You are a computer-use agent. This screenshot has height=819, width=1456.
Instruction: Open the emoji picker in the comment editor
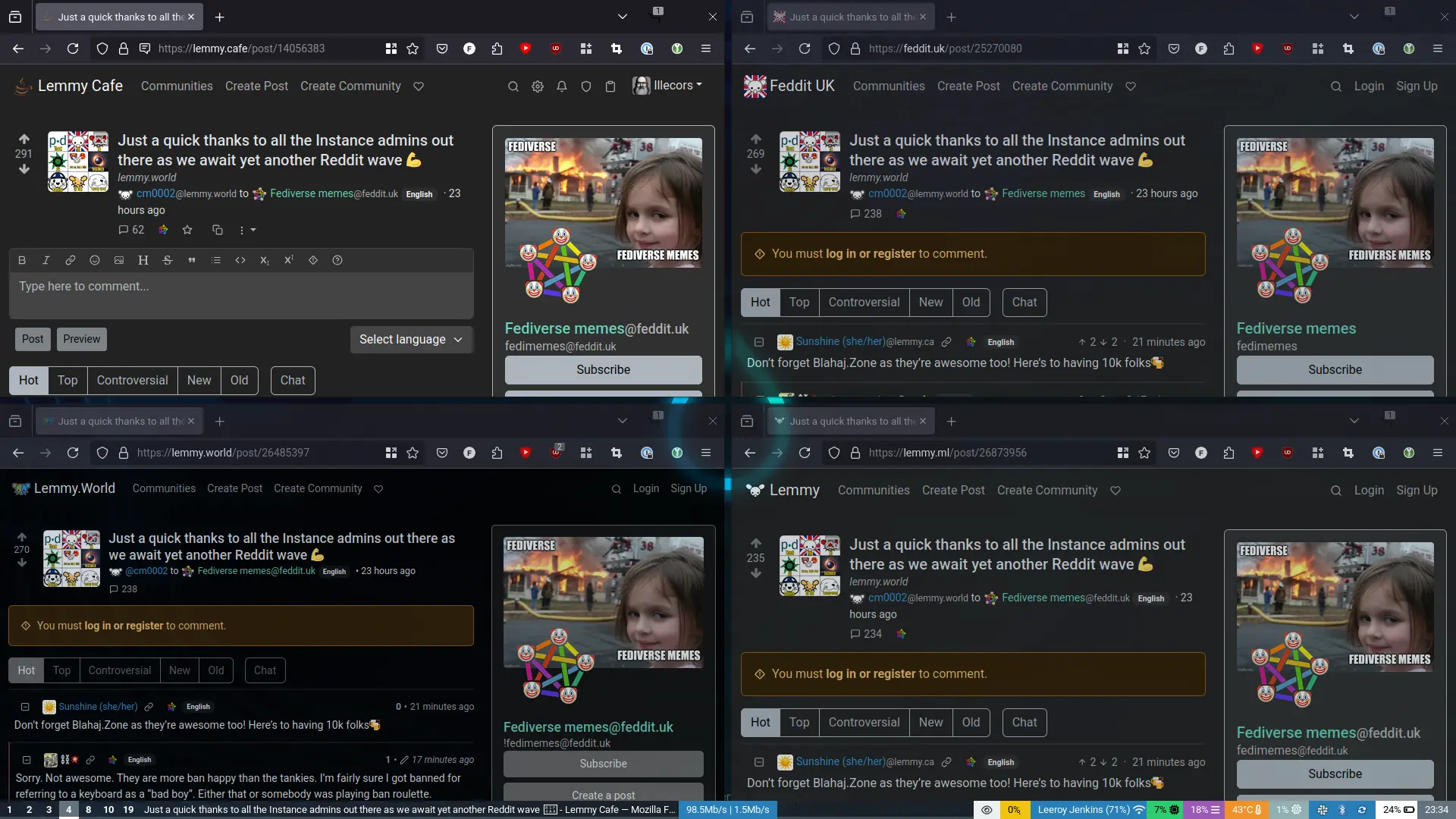(x=95, y=260)
